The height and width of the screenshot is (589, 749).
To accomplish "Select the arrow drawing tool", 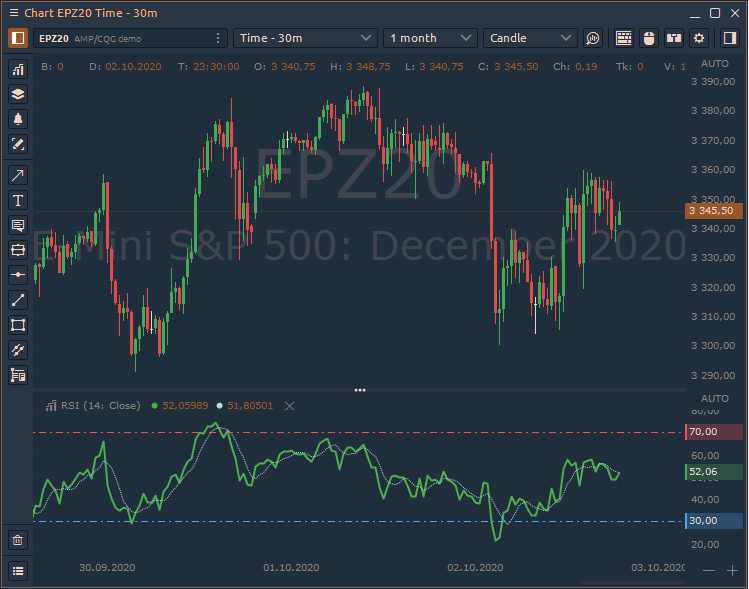I will (18, 175).
